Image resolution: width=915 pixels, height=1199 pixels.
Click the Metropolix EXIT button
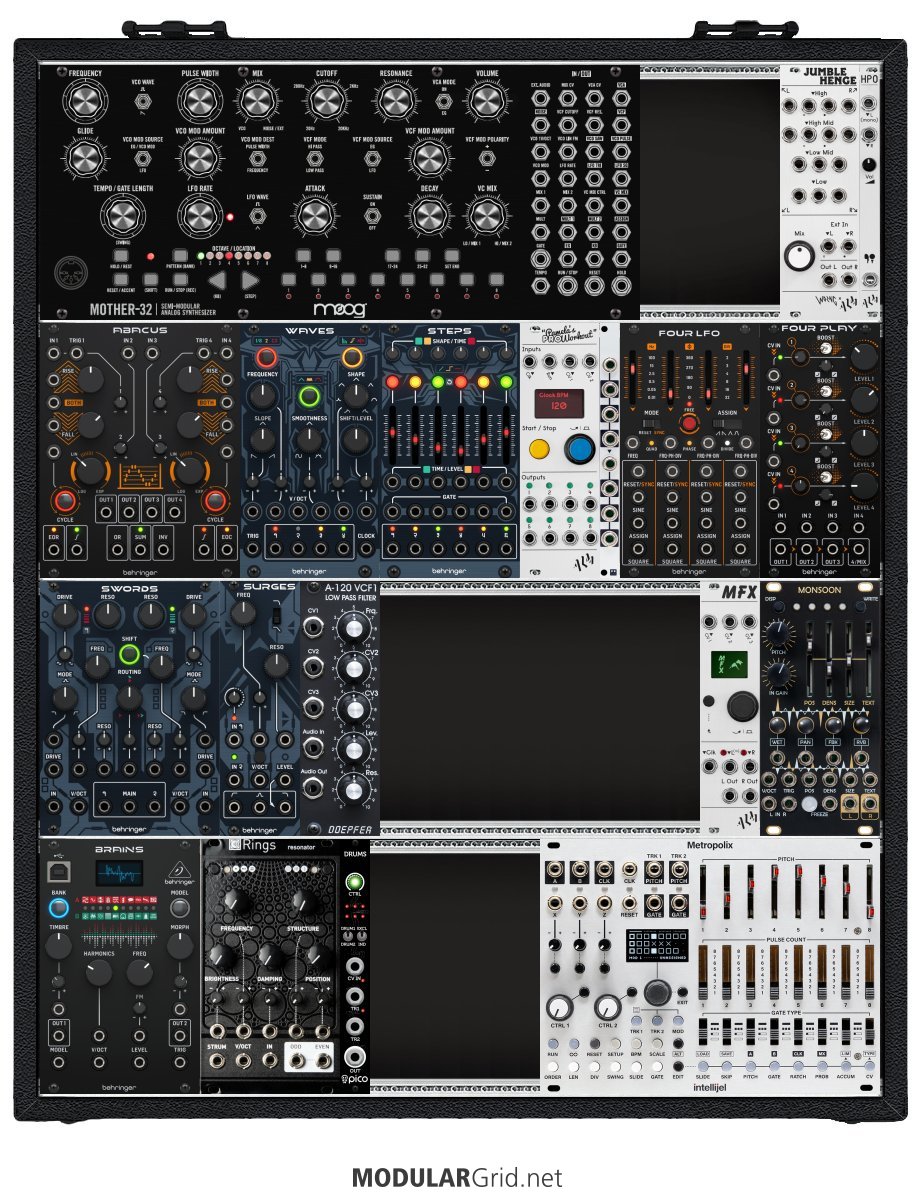click(682, 990)
